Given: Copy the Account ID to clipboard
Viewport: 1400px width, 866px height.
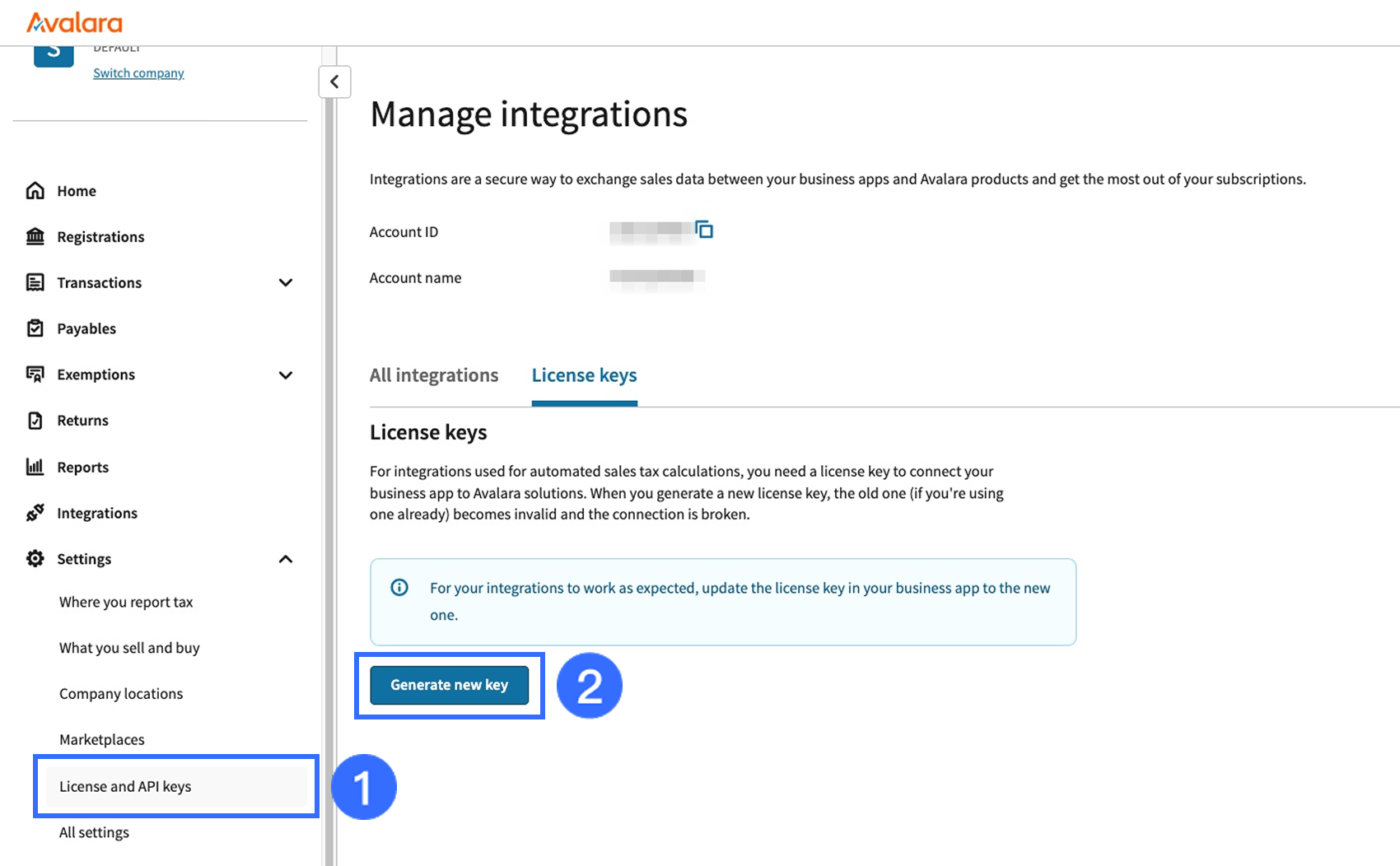Looking at the screenshot, I should click(704, 230).
